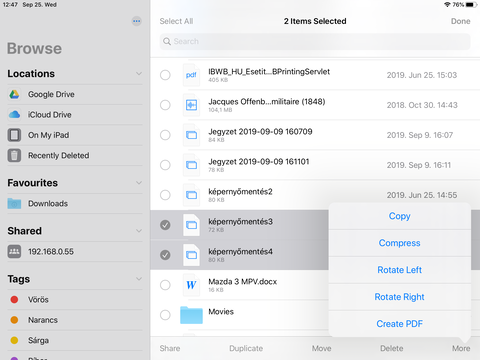Screen dimensions: 480x360
Task: Collapse the Locations section chevron
Action: (x=139, y=74)
